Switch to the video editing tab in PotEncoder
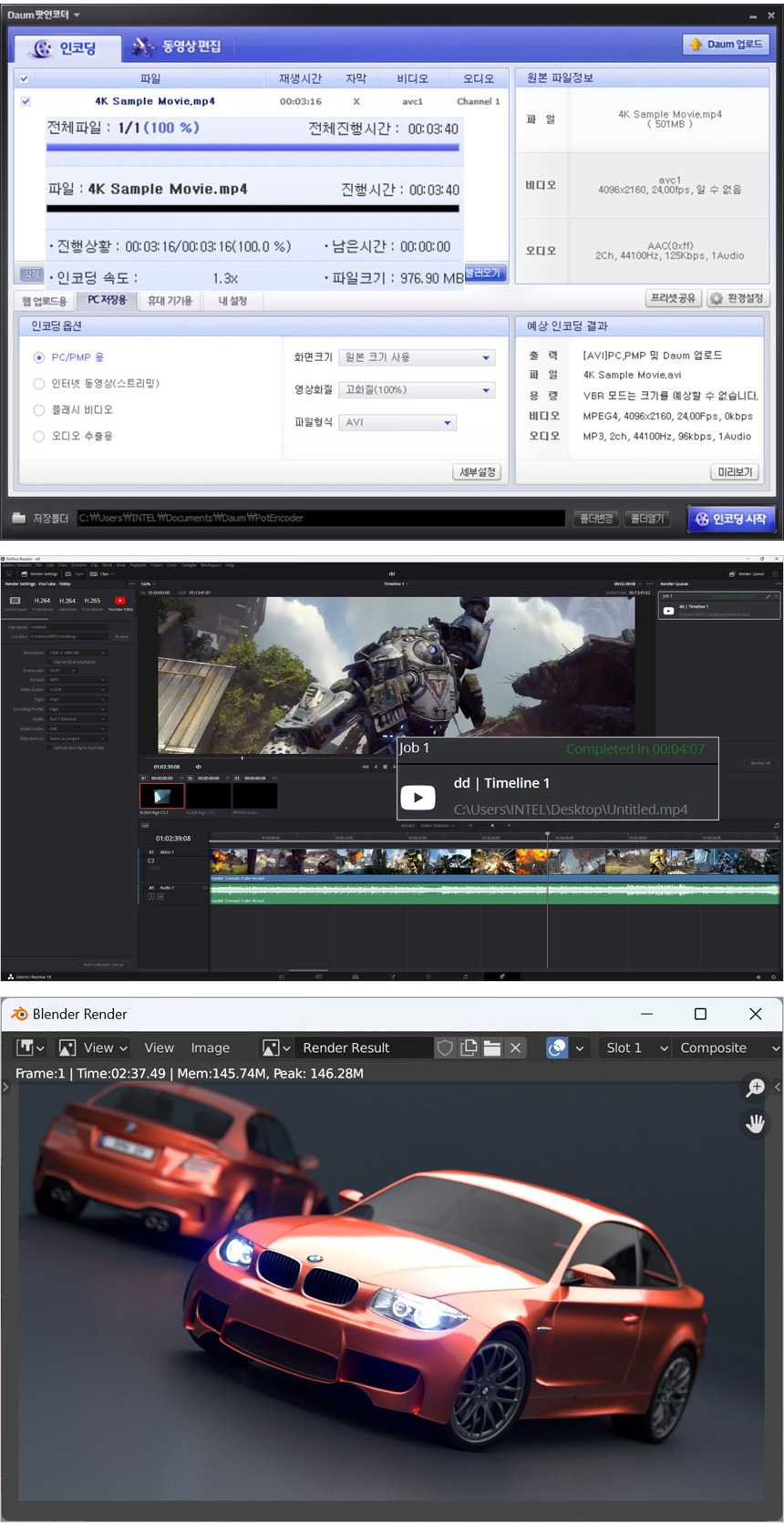This screenshot has height=1527, width=784. tap(177, 46)
